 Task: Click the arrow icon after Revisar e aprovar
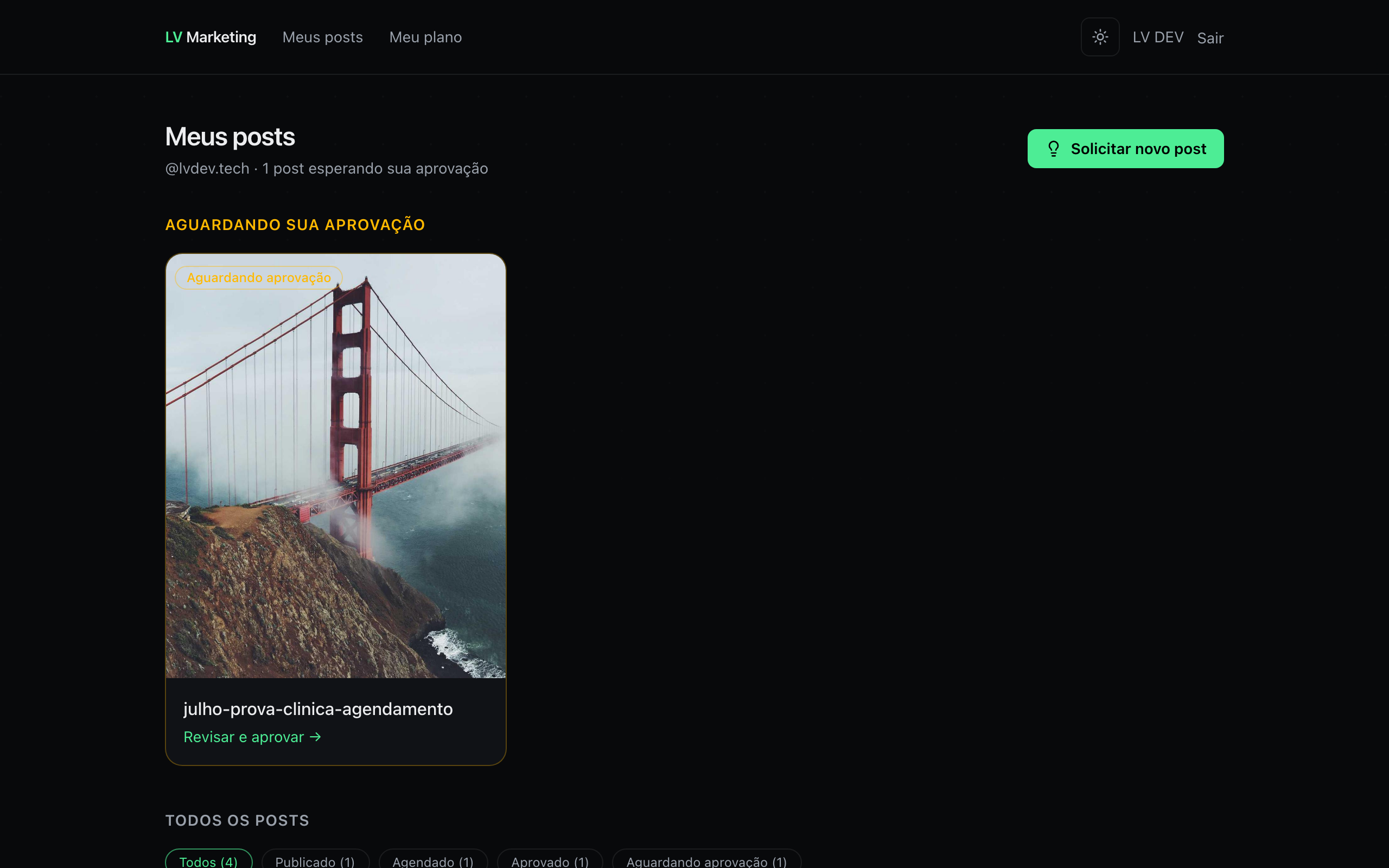[x=315, y=737]
